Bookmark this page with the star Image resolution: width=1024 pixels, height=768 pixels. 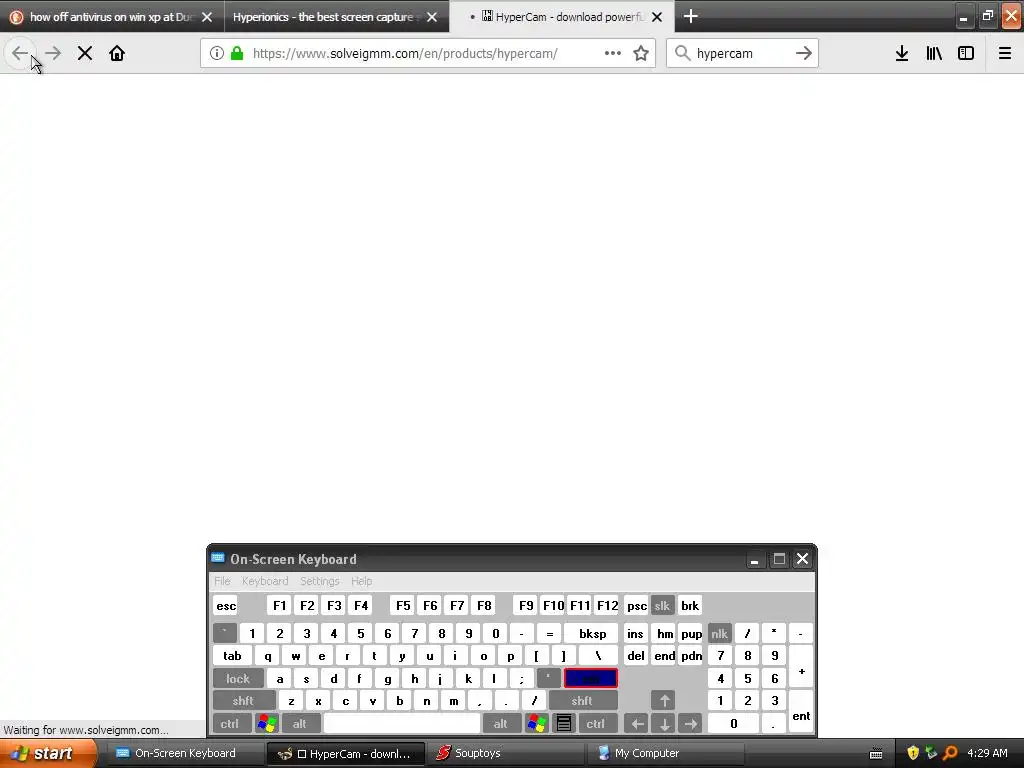[x=641, y=54]
